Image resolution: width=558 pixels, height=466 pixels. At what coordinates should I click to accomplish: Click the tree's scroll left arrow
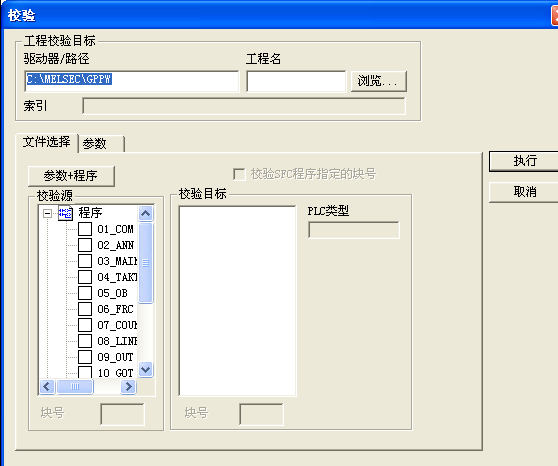[47, 386]
